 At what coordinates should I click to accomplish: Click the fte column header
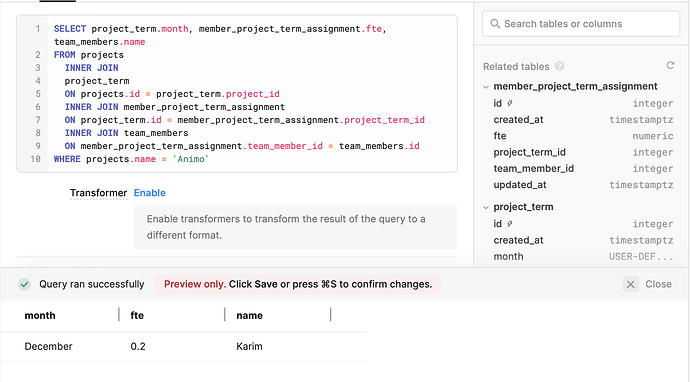(137, 316)
